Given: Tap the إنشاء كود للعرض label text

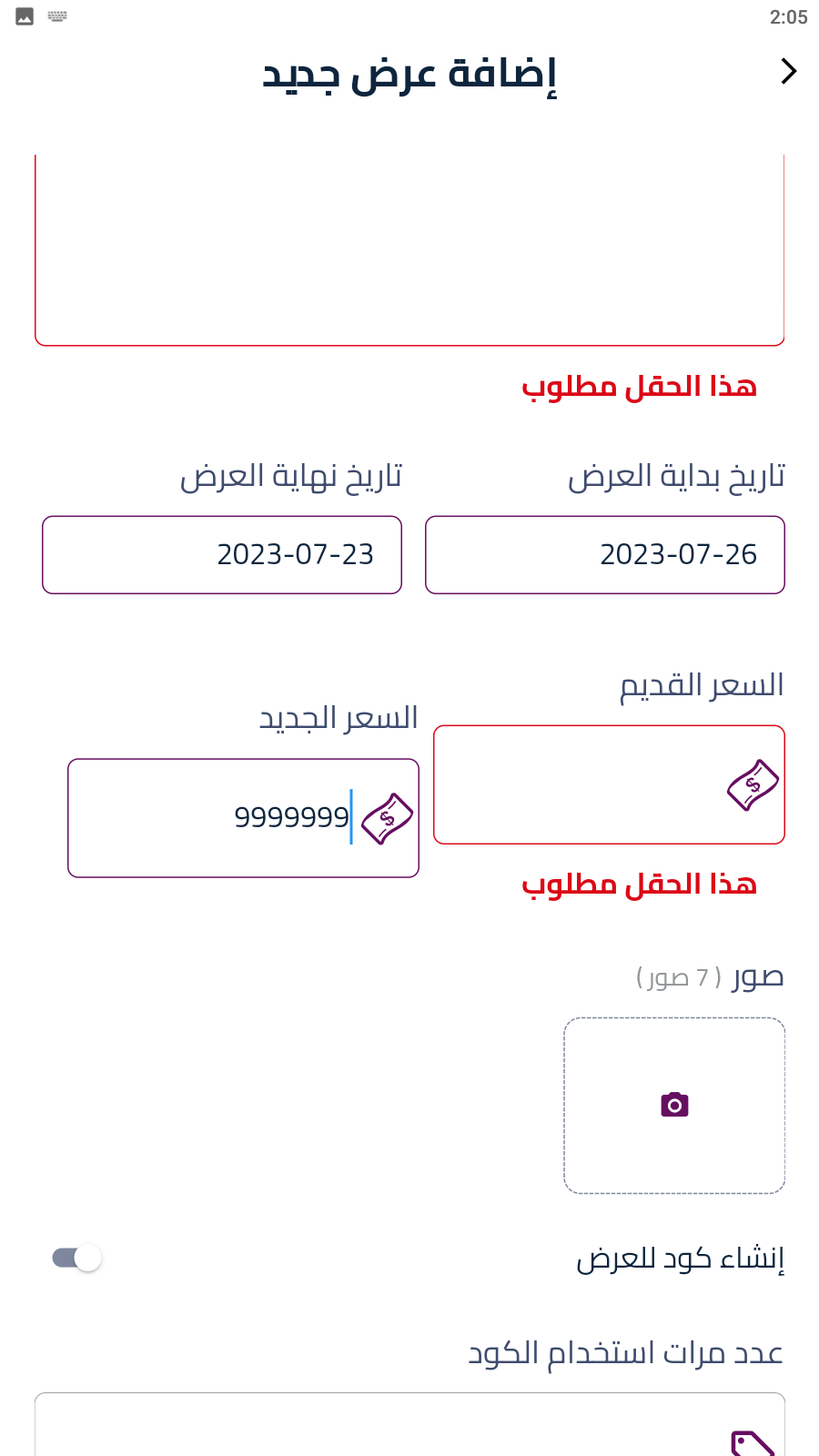Looking at the screenshot, I should tap(680, 1259).
